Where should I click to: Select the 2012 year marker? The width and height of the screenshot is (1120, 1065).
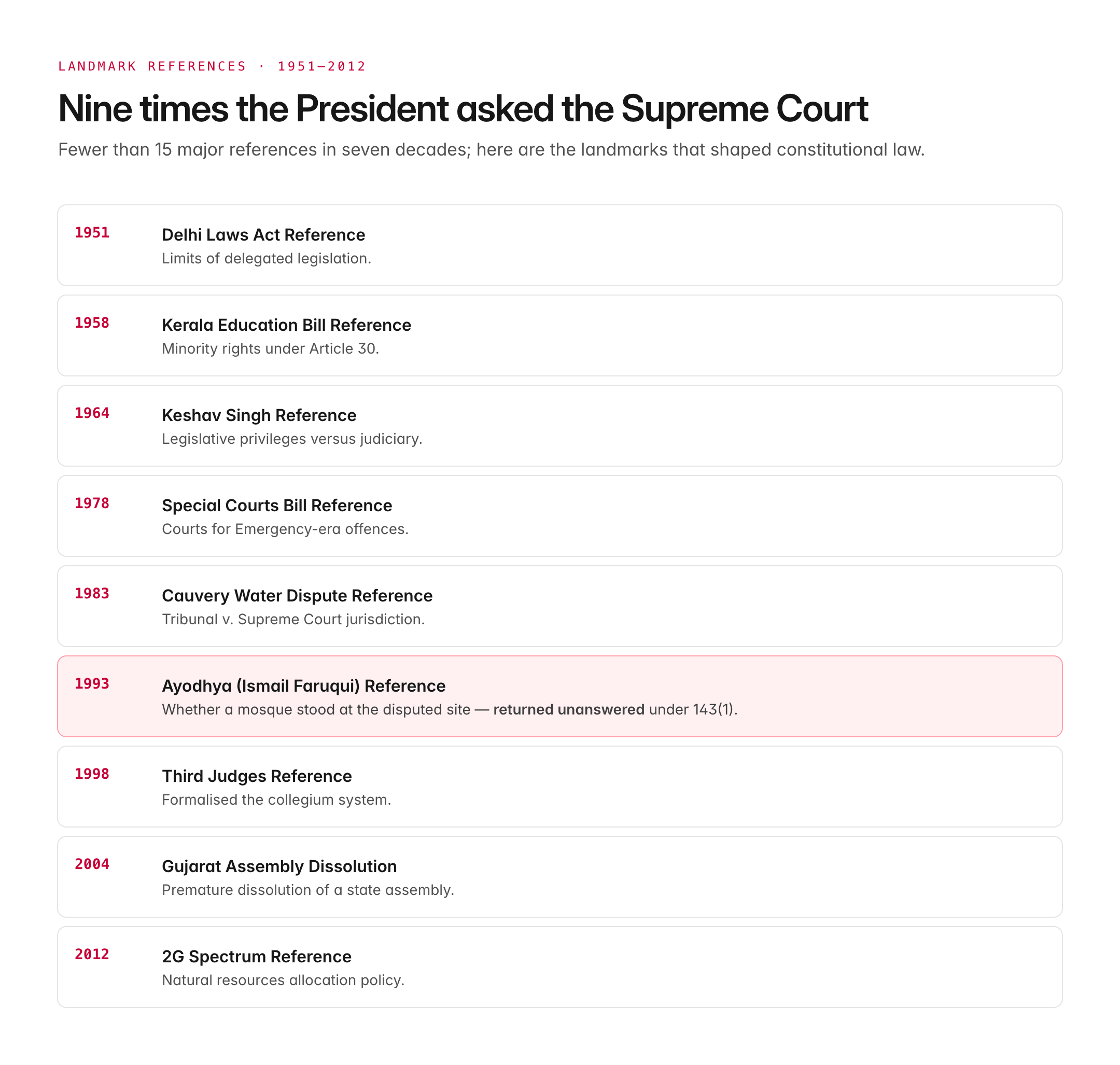92,955
